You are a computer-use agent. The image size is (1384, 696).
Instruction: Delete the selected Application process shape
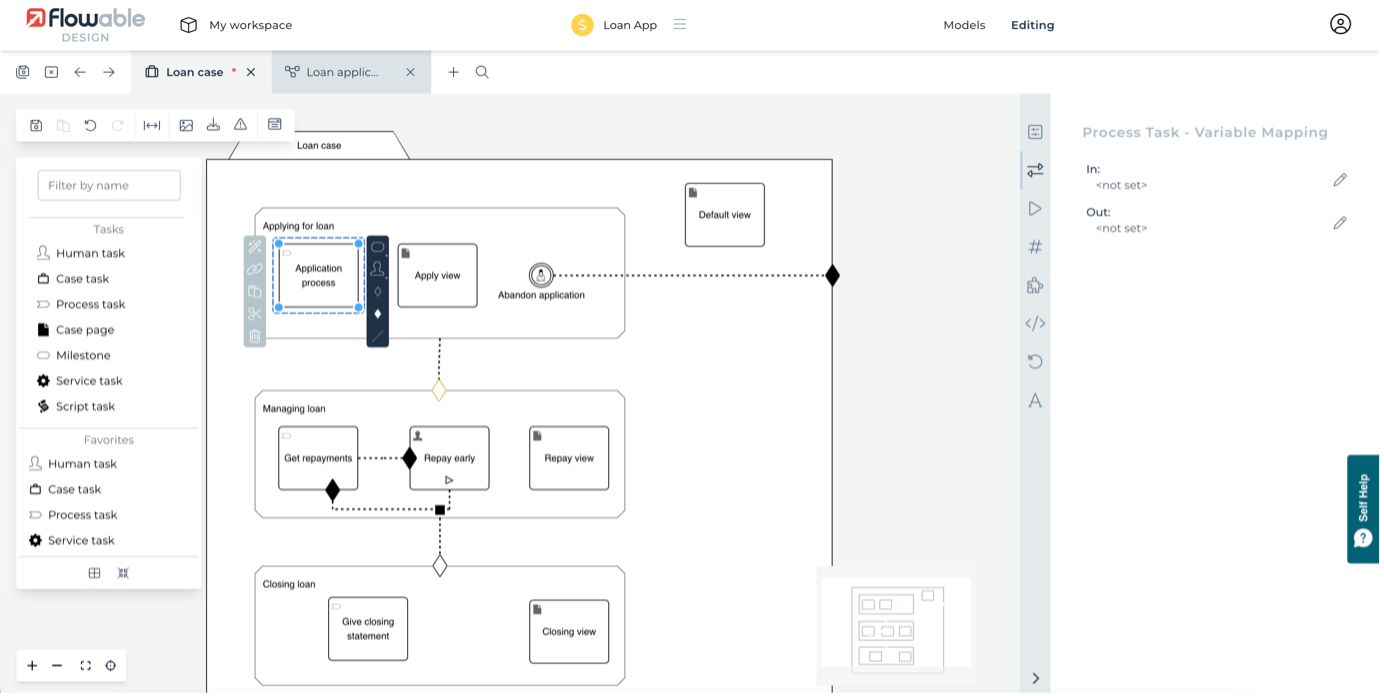point(255,336)
